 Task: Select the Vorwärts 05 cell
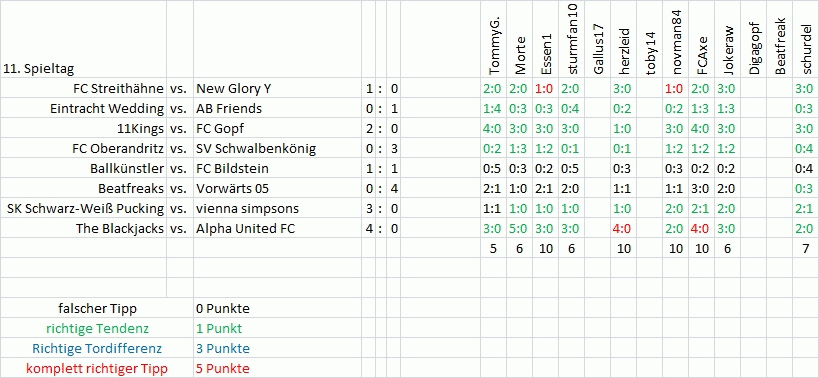coord(277,188)
